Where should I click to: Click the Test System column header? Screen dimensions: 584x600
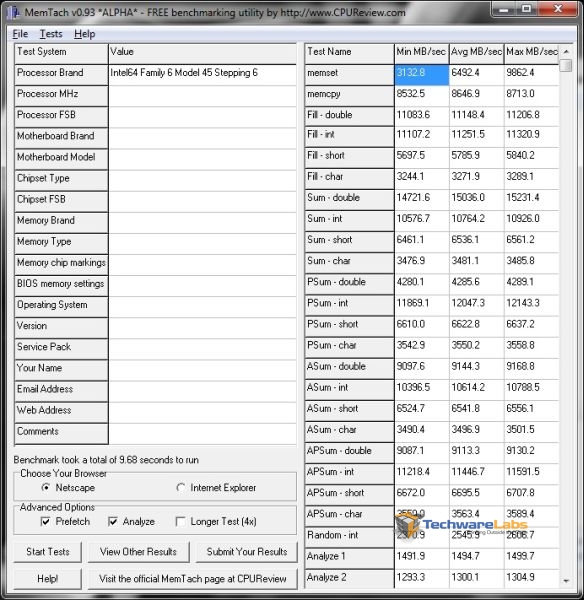(x=61, y=54)
